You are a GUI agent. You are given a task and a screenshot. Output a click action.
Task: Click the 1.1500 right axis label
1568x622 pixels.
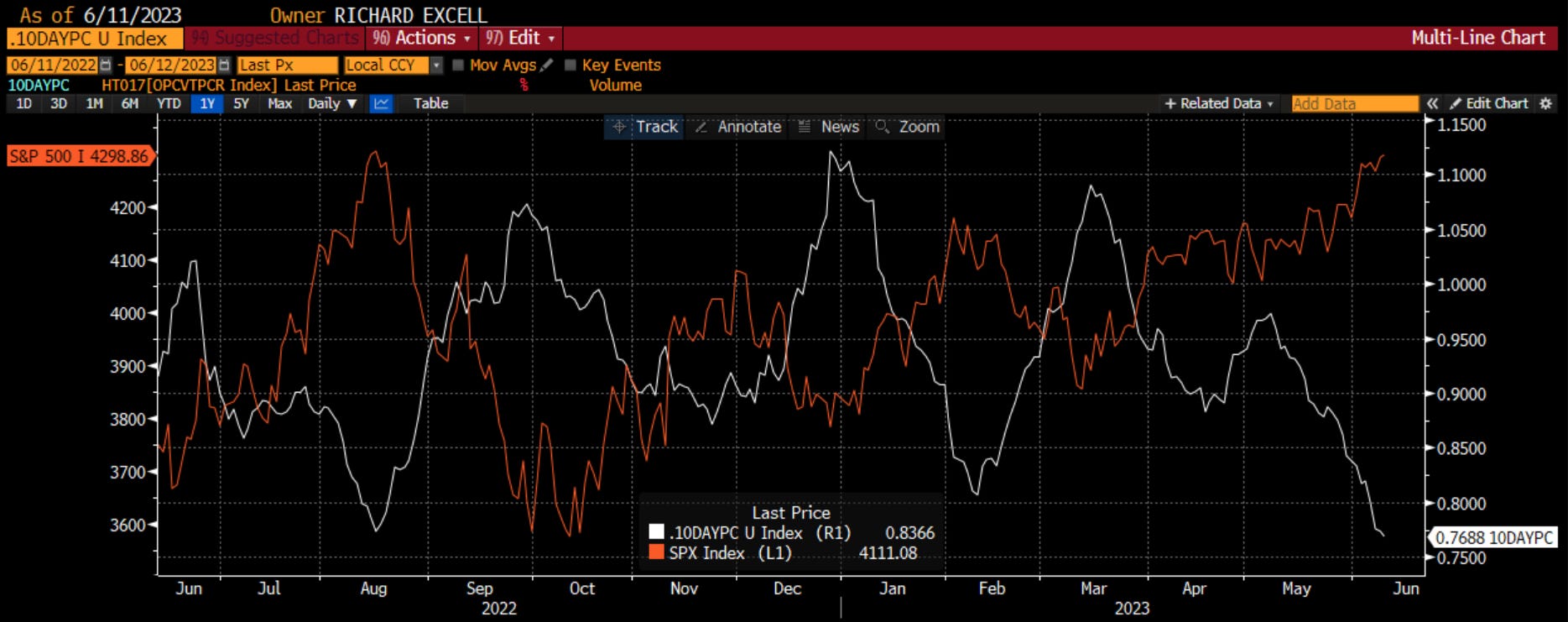[1461, 125]
